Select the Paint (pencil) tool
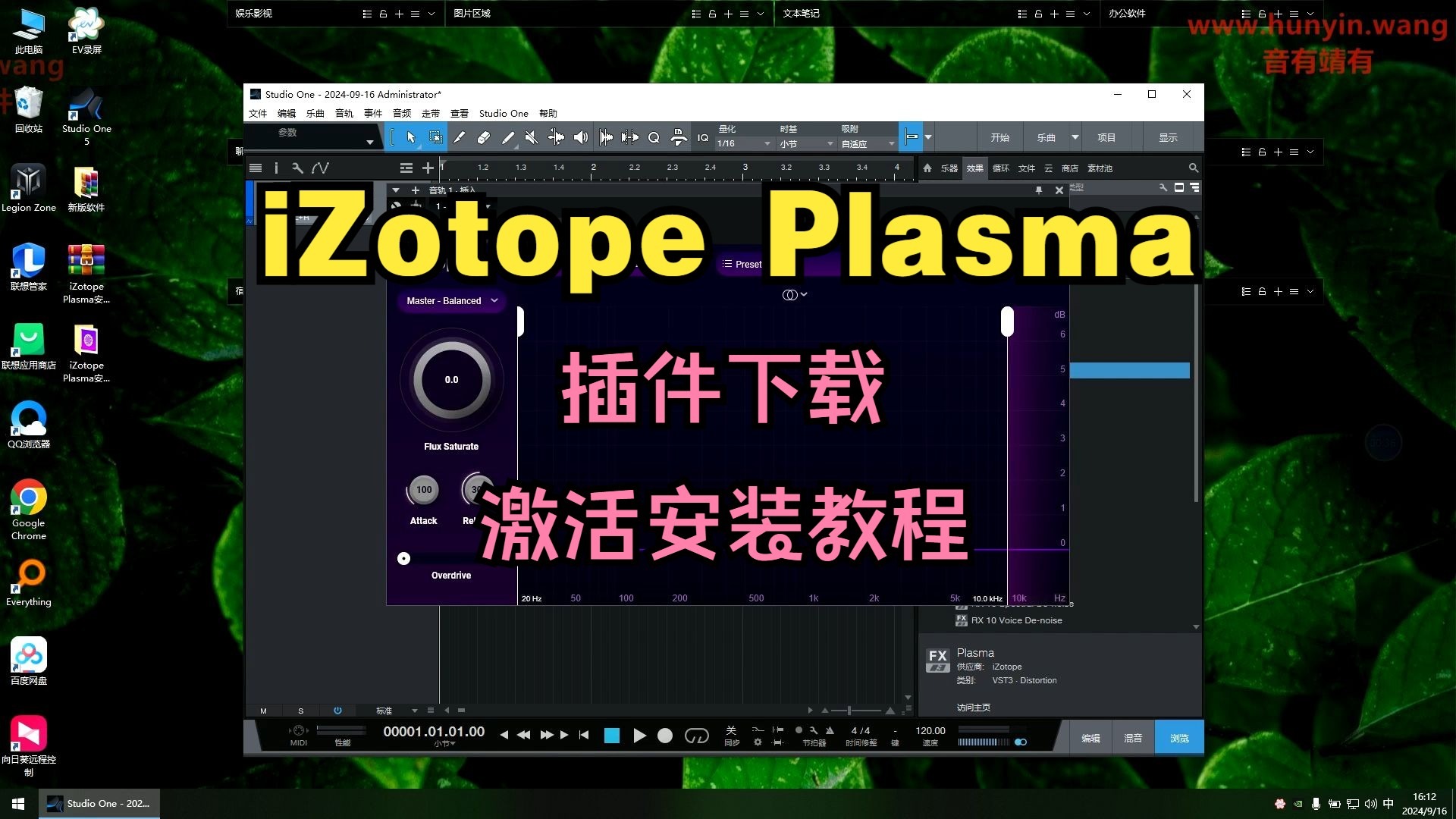Viewport: 1456px width, 819px height. tap(507, 137)
